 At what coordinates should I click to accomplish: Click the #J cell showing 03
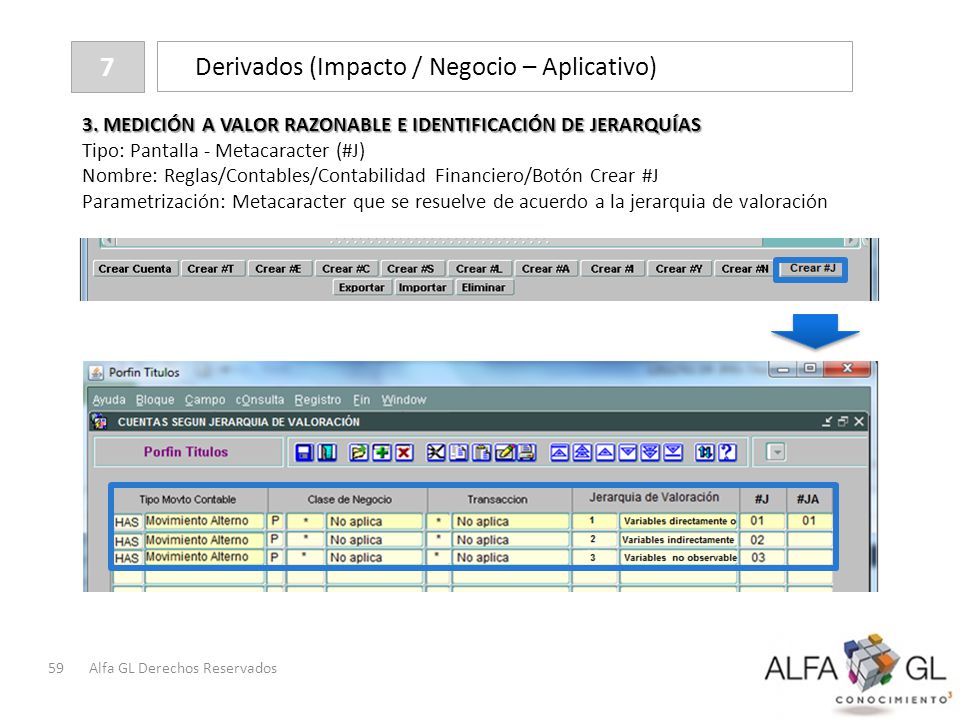click(762, 557)
